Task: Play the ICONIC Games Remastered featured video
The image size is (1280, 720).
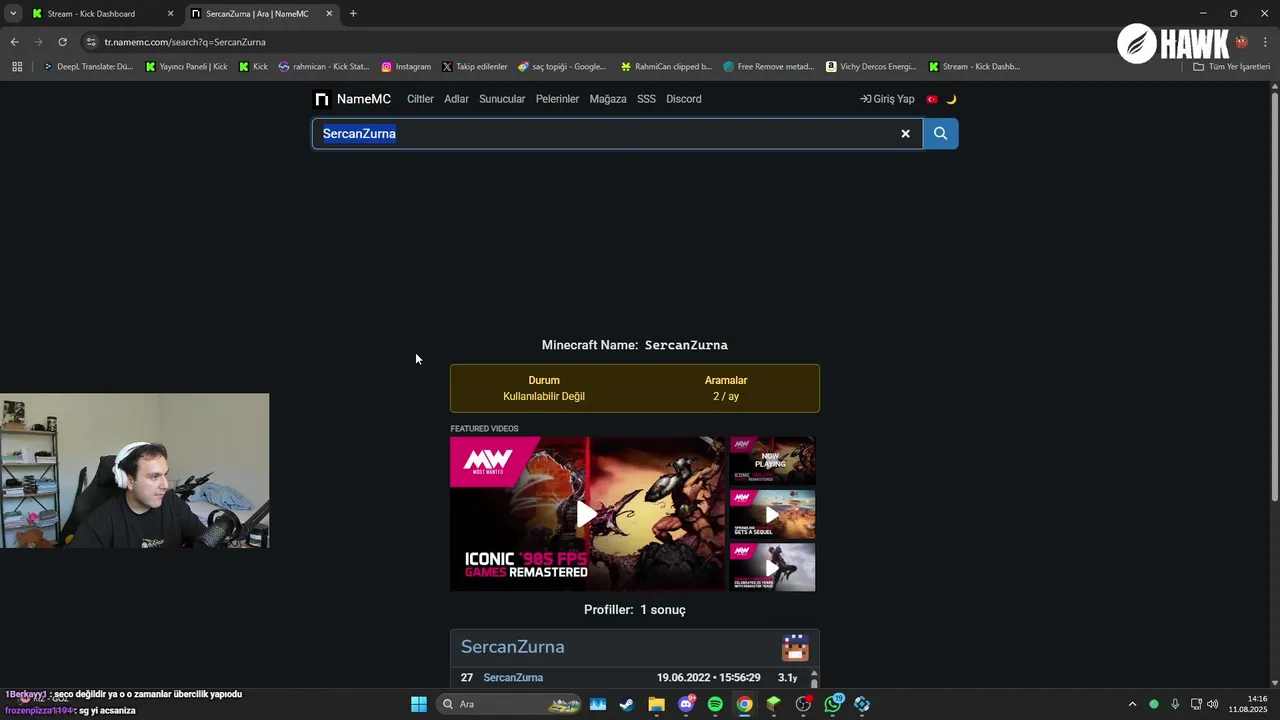Action: tap(587, 514)
